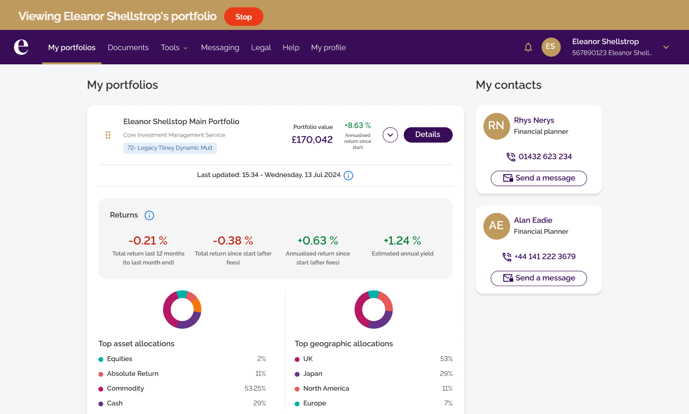Screen dimensions: 689x414
Task: Click the asset allocations donut chart
Action: coord(182,309)
